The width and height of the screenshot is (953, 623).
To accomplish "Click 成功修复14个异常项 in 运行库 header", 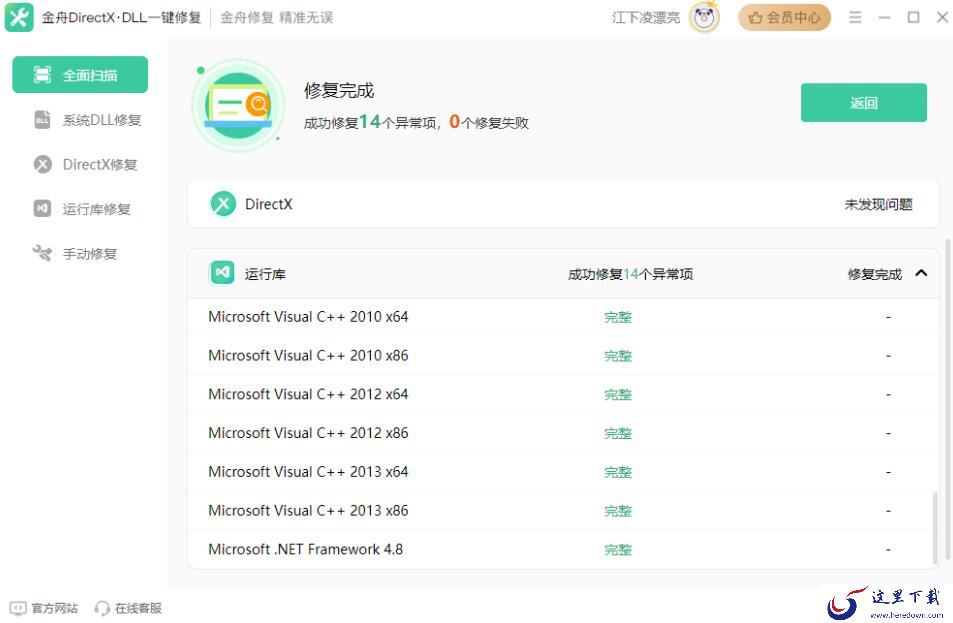I will pyautogui.click(x=630, y=274).
